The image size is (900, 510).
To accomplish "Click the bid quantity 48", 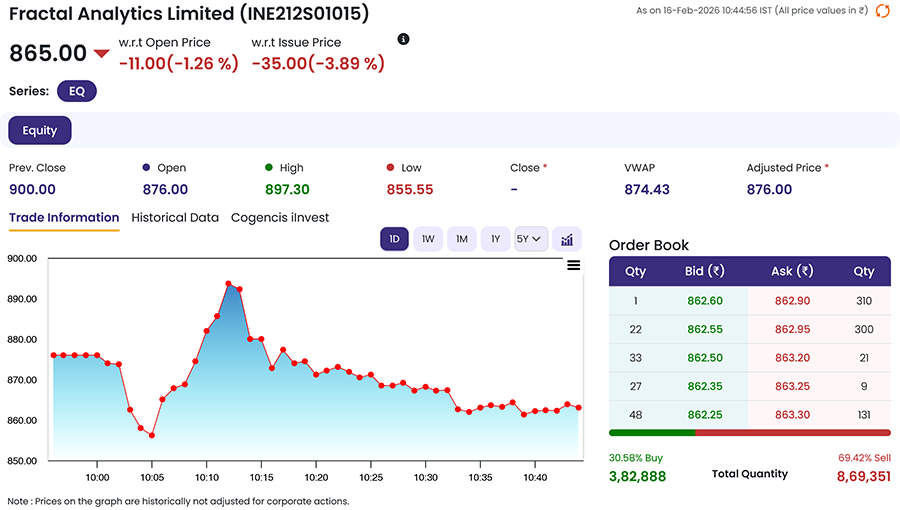I will pyautogui.click(x=635, y=415).
